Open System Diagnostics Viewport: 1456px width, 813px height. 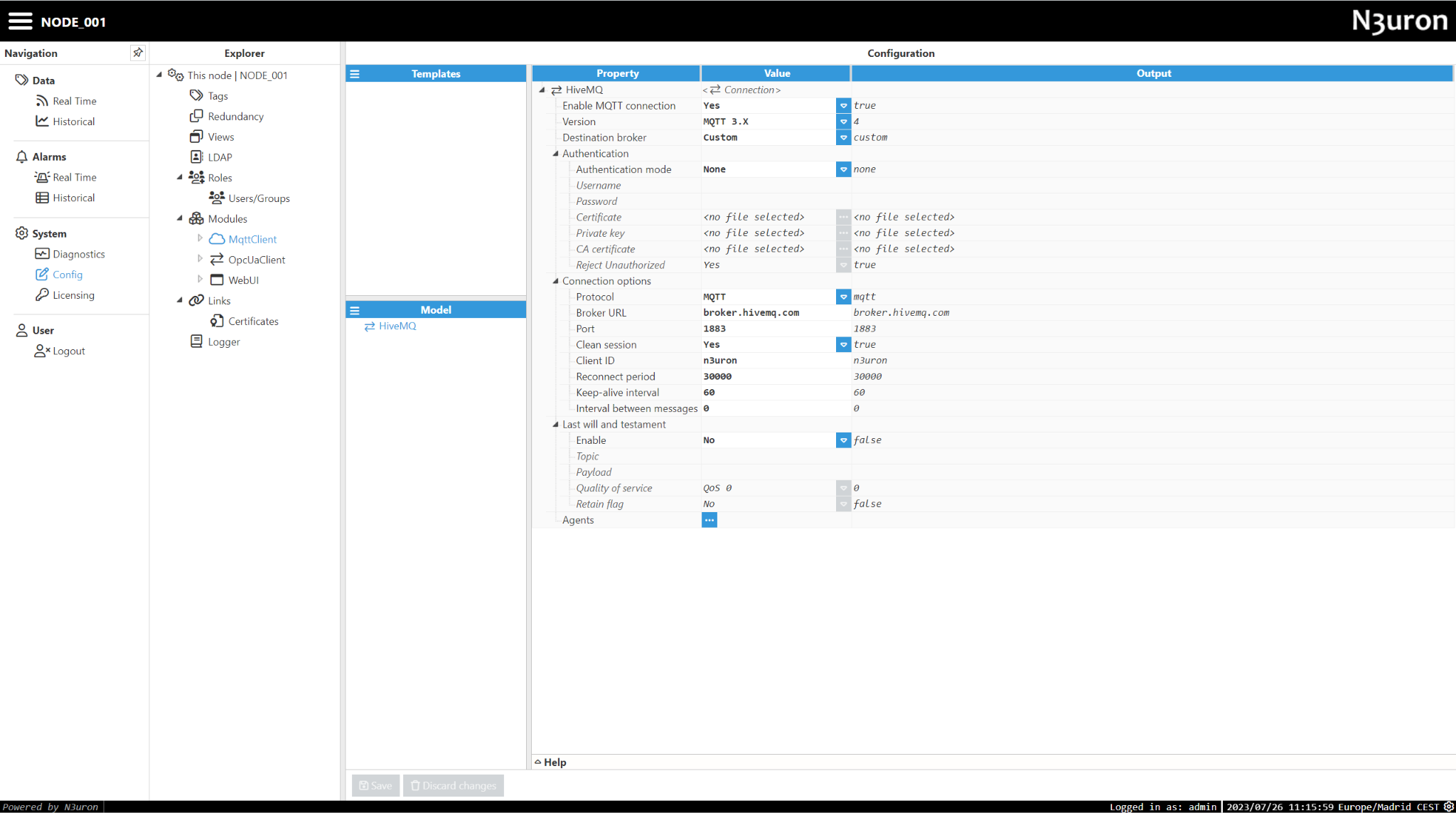coord(70,254)
